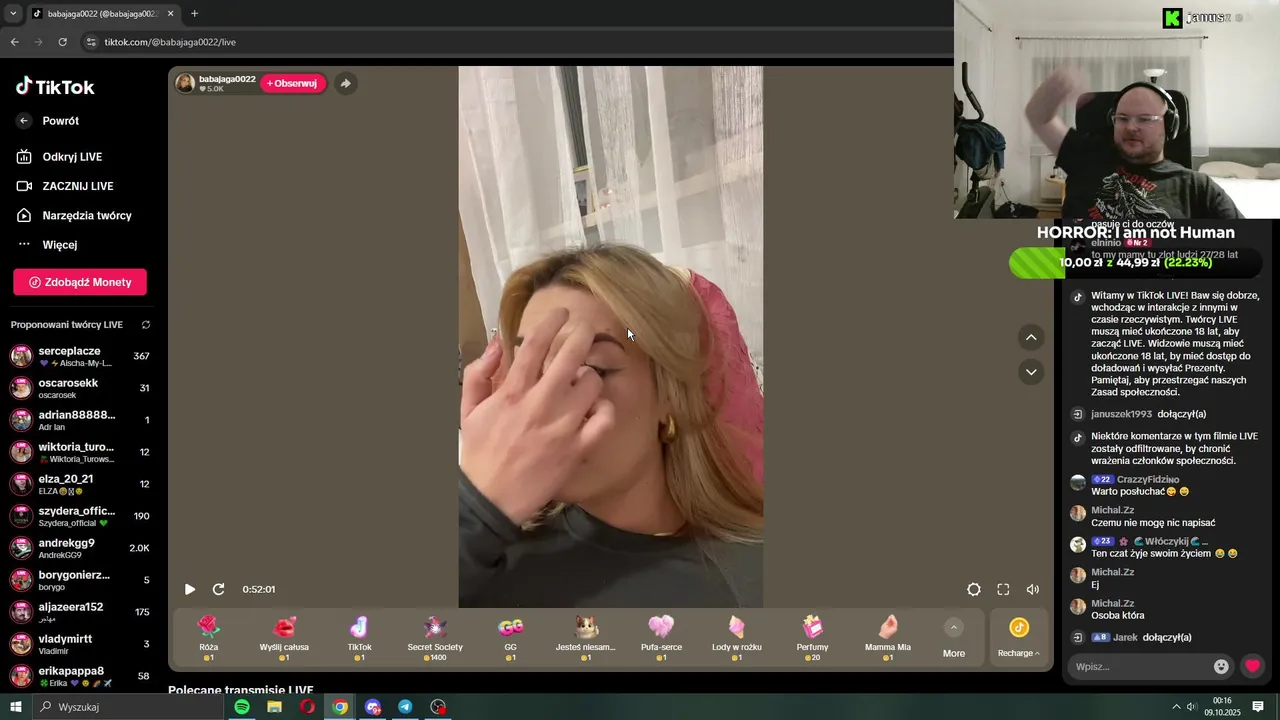Open a new browser tab

[x=194, y=14]
